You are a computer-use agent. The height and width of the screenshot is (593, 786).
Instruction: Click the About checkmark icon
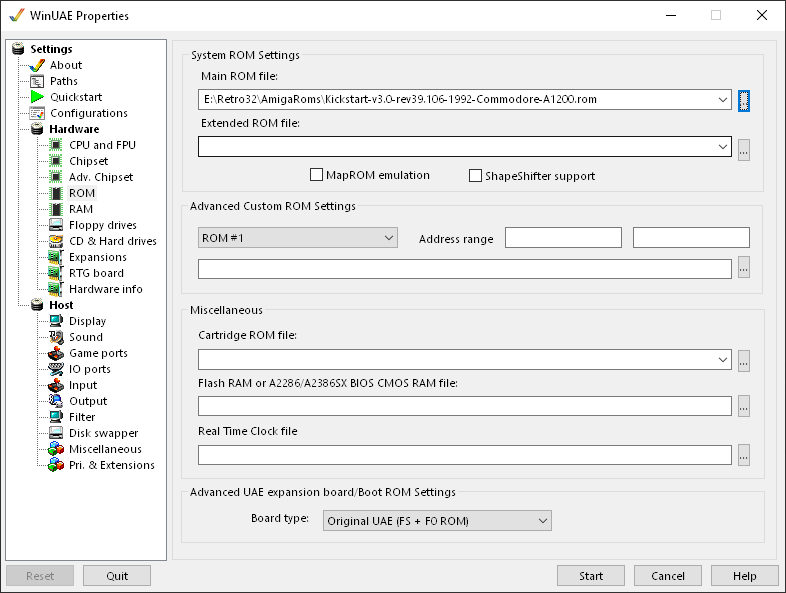pos(37,65)
